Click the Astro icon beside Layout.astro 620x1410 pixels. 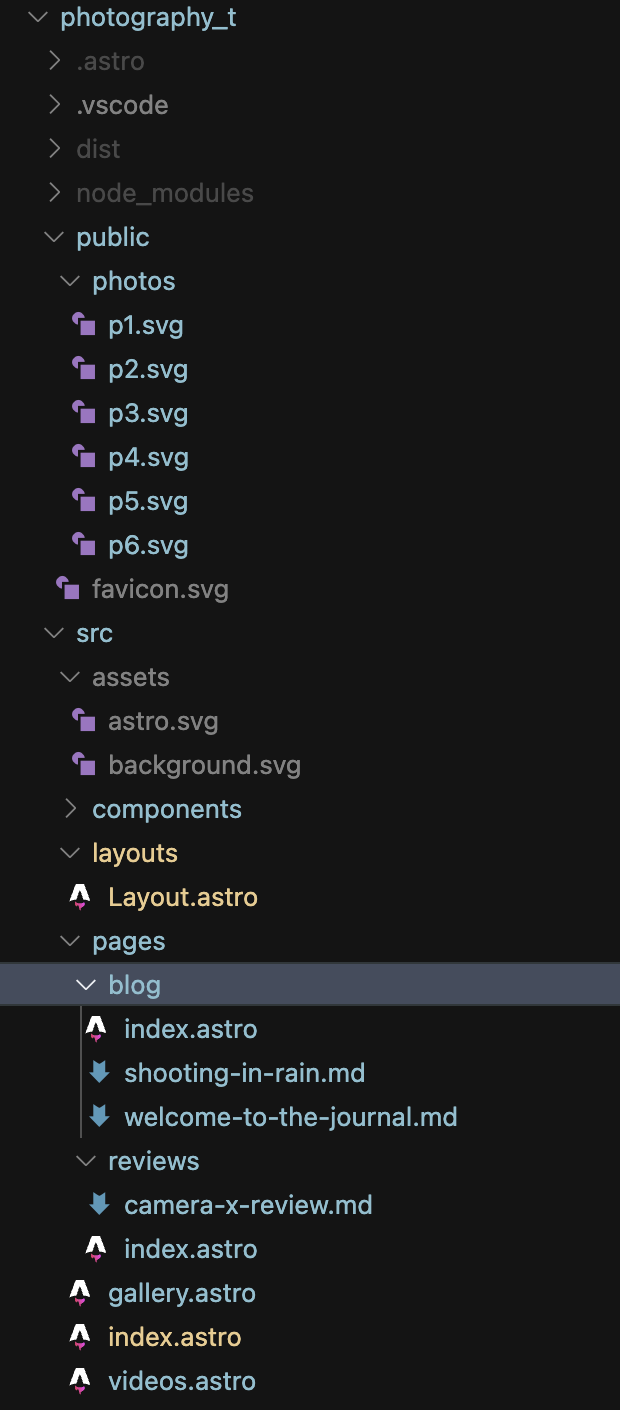coord(80,897)
